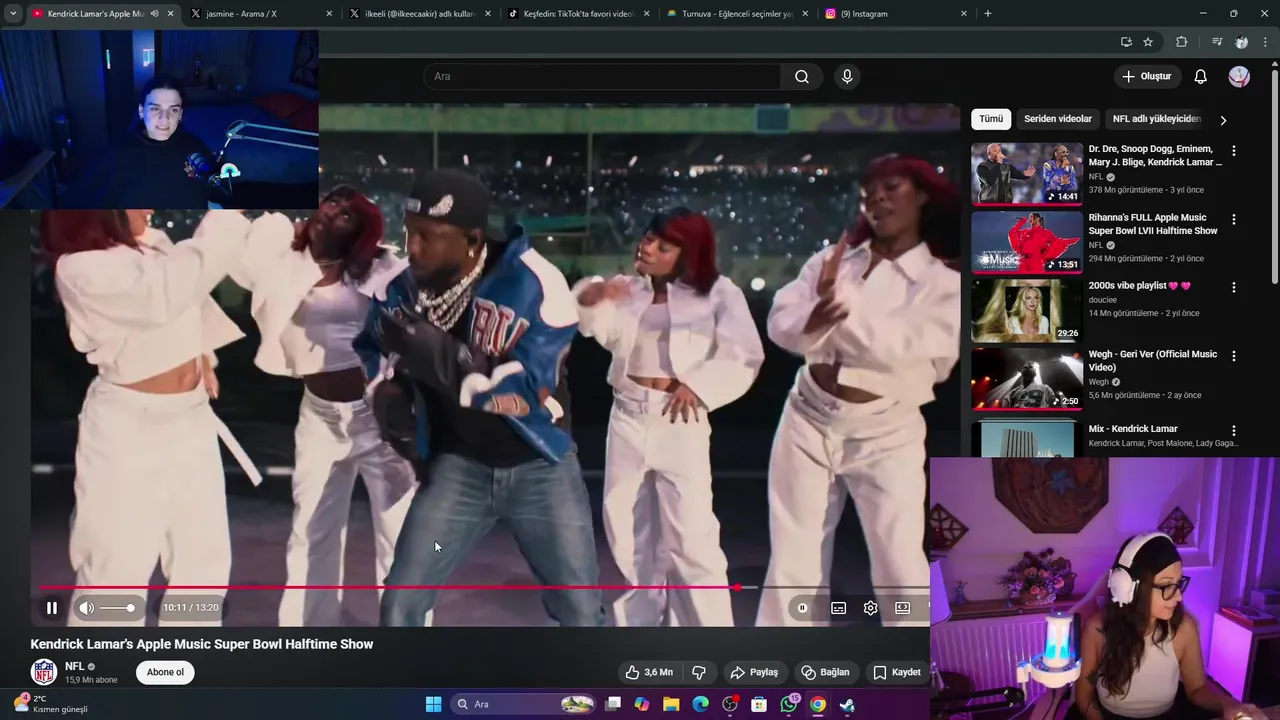
Task: Start voice search with the microphone
Action: [x=847, y=76]
